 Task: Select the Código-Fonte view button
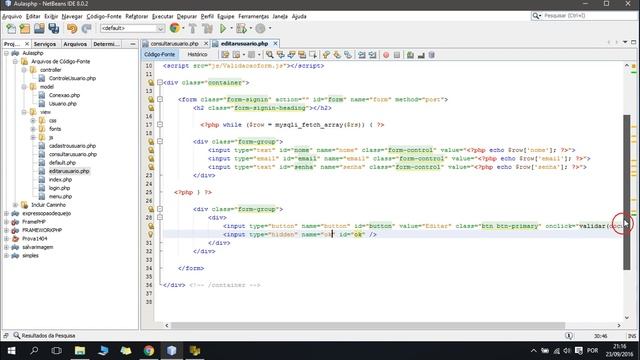[x=159, y=54]
